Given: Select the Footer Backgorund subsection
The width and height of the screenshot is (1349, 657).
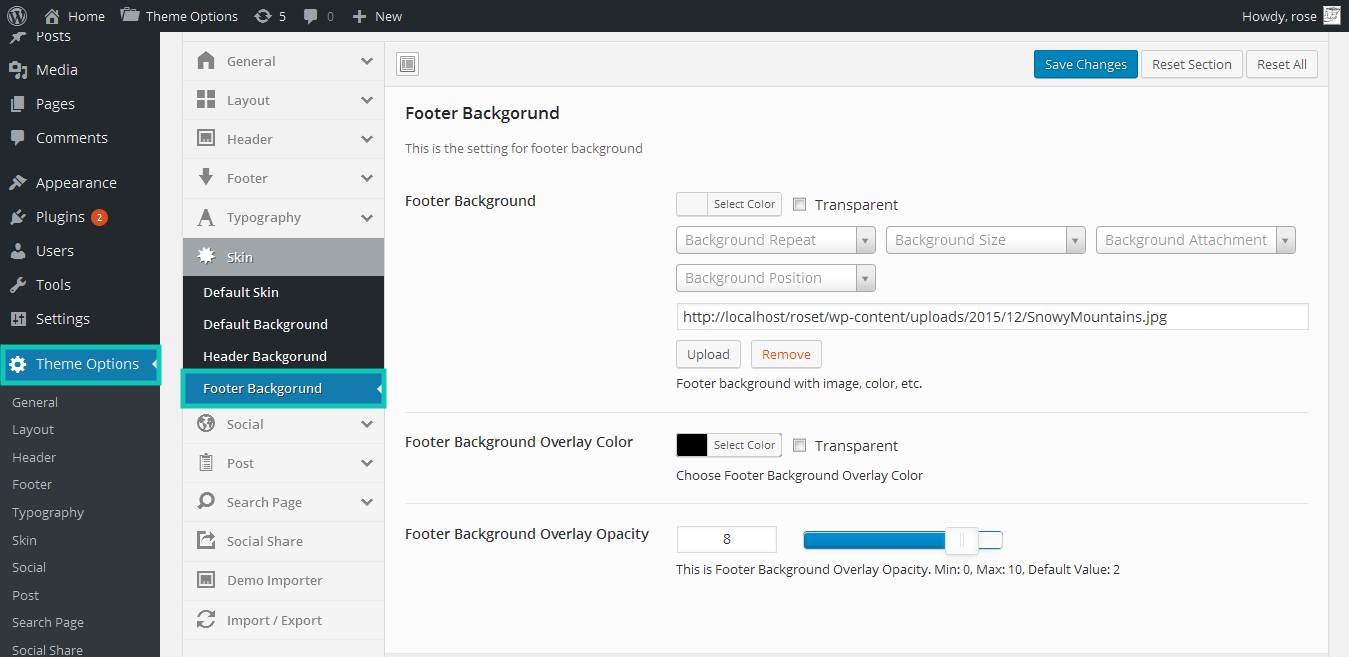Looking at the screenshot, I should tap(283, 388).
